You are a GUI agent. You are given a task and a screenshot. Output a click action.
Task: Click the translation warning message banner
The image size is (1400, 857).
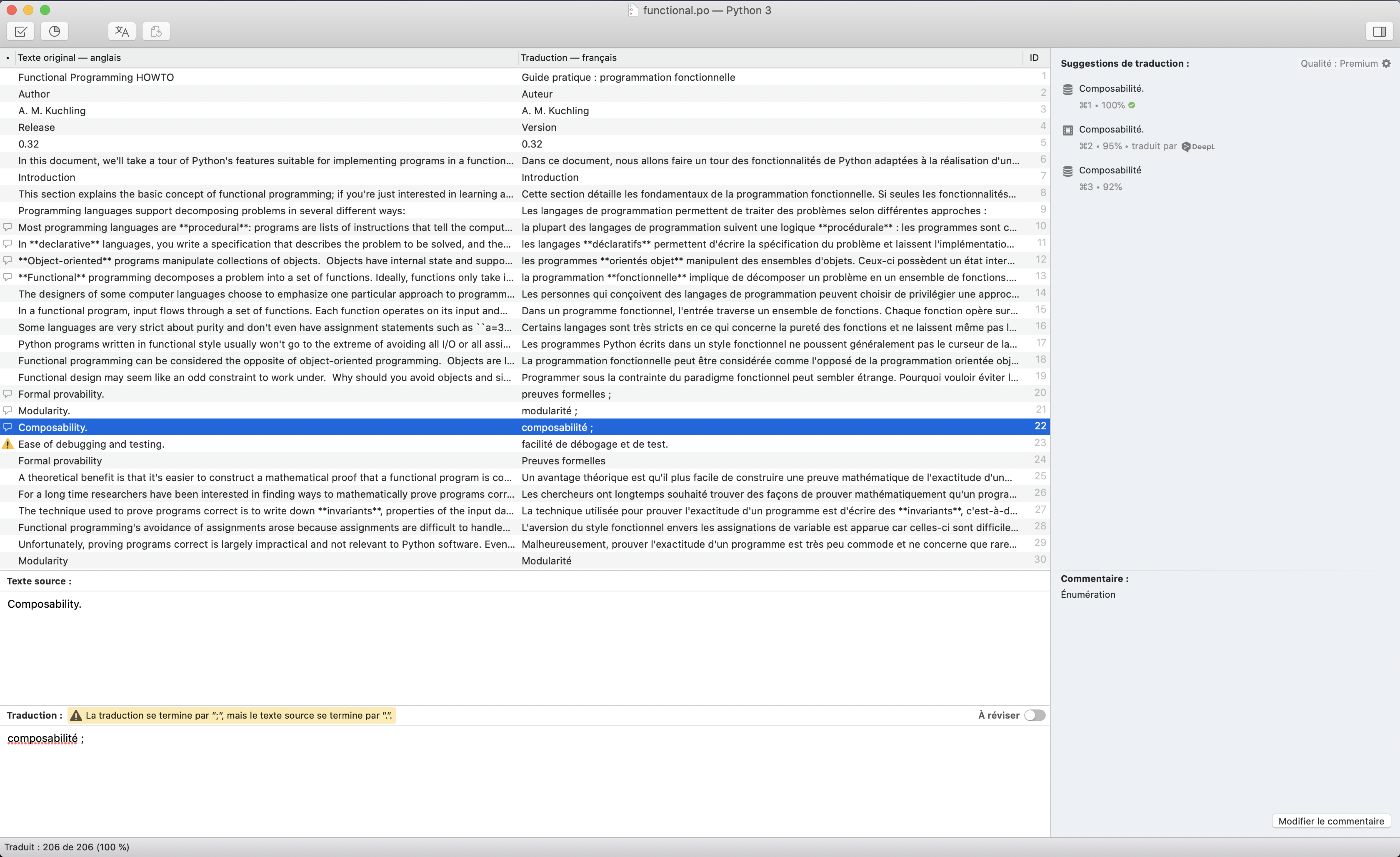coord(232,716)
